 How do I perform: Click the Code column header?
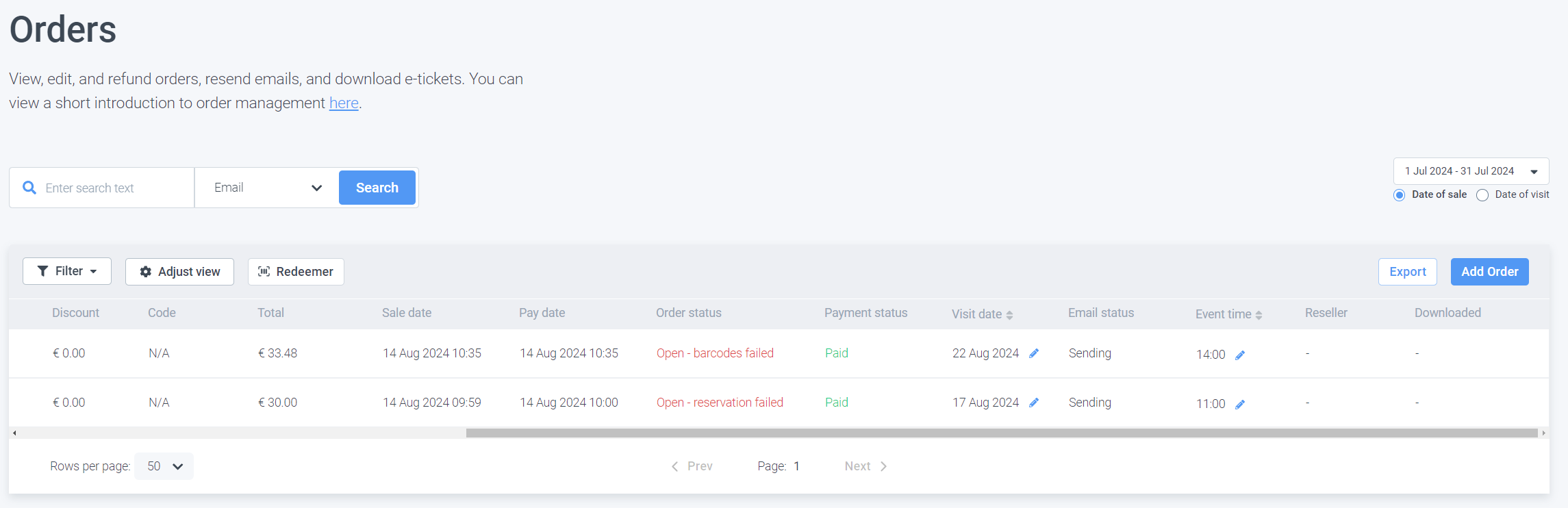[x=162, y=313]
